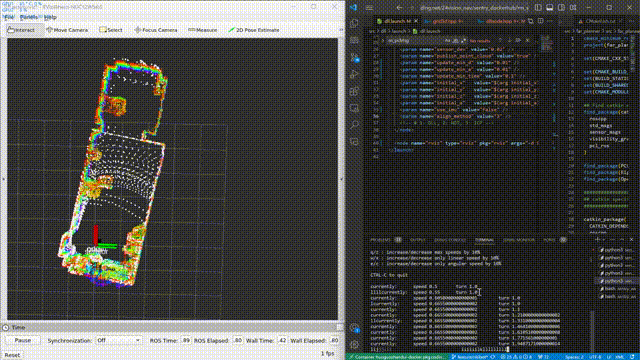Screen dimensions: 640x360
Task: Switch to the Problems panel tab
Action: pos(380,240)
